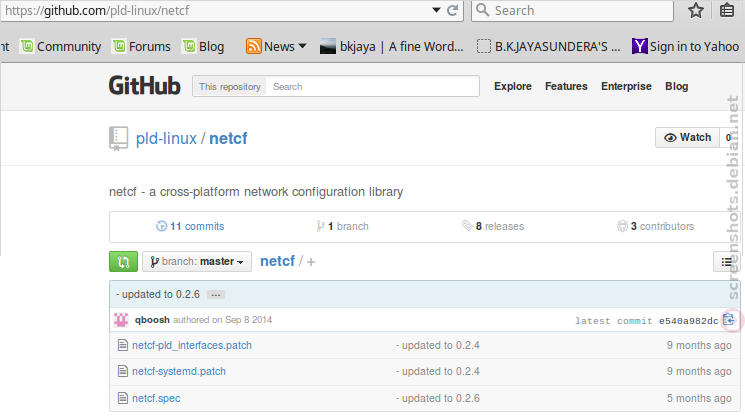Screen dimensions: 745x416
Task: Open the Explore menu item
Action: pyautogui.click(x=513, y=86)
